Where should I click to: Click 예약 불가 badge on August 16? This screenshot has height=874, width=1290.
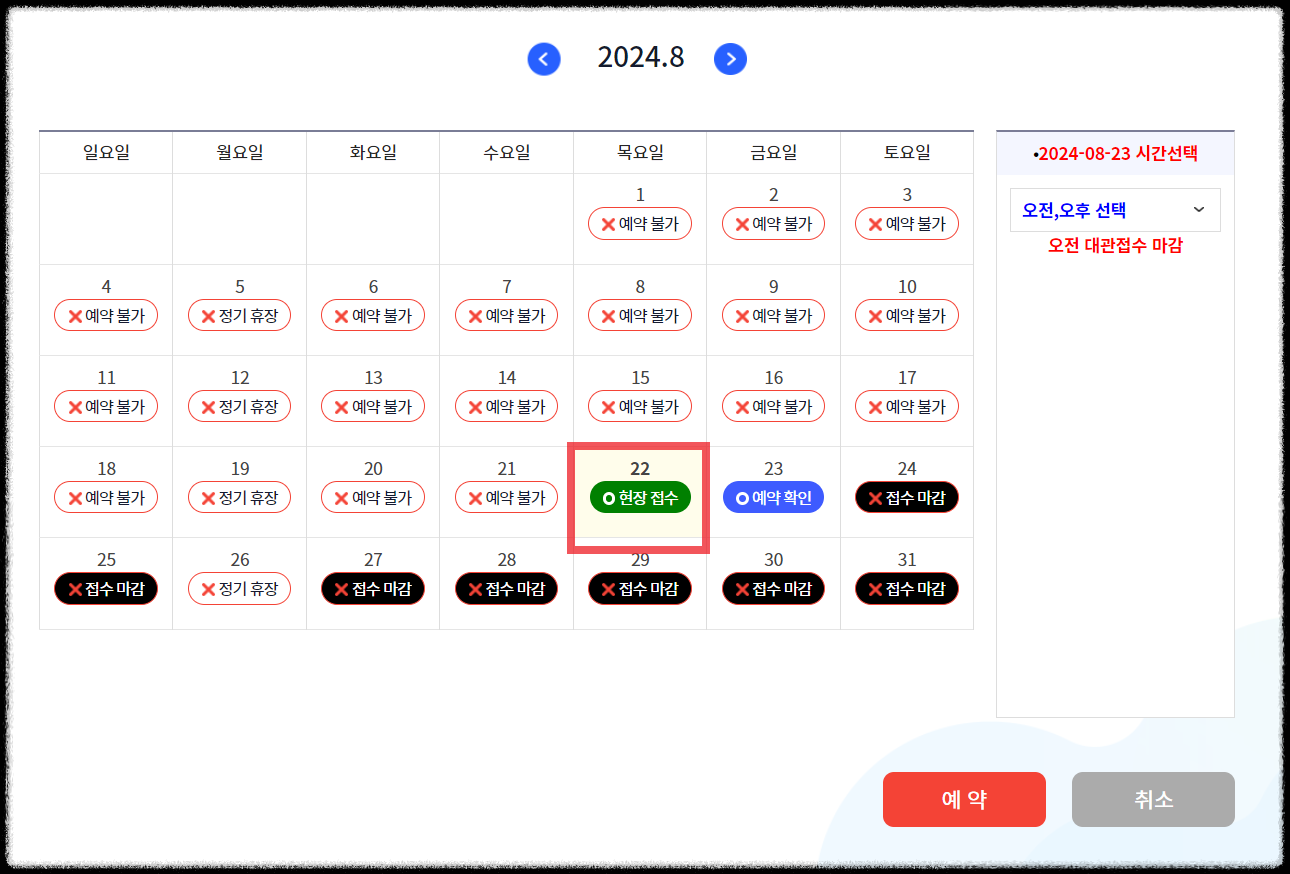(x=773, y=406)
